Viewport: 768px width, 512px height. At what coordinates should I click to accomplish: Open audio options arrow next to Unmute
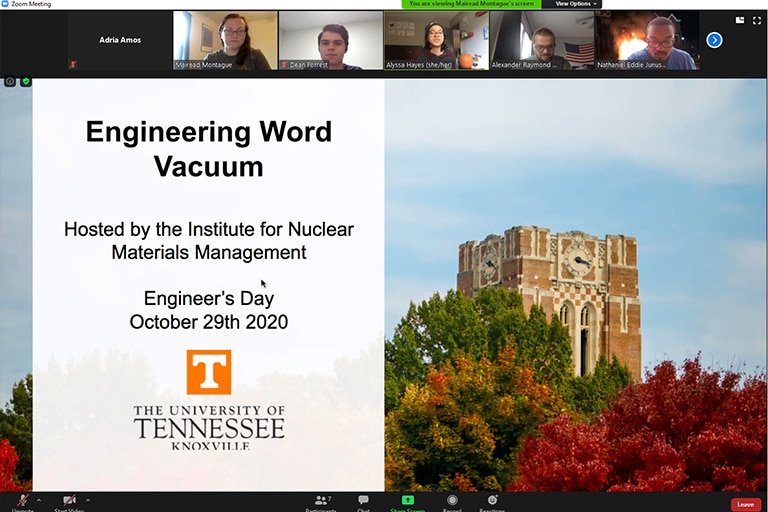[39, 500]
